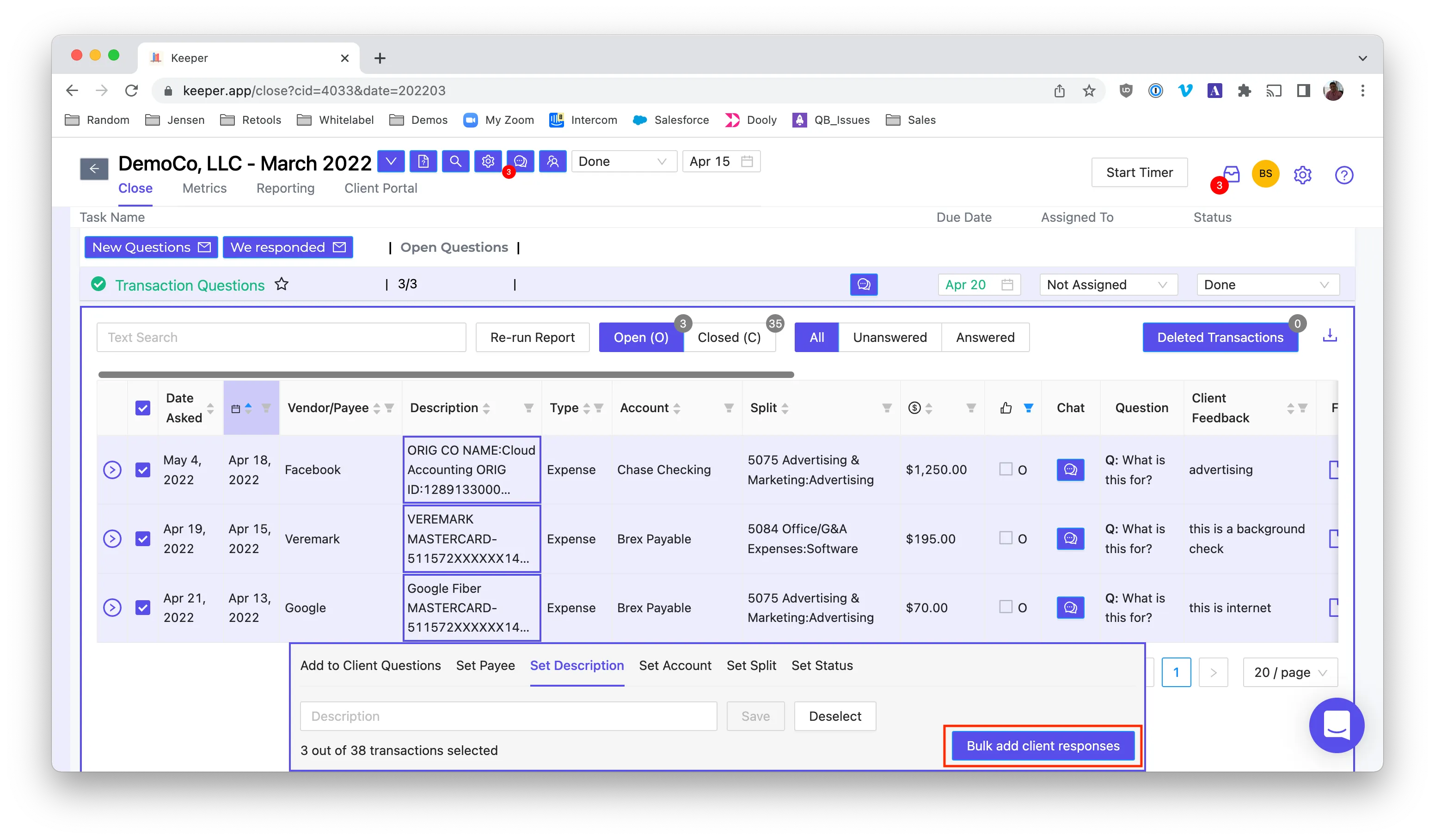
Task: Star the Transaction Questions task
Action: click(282, 284)
